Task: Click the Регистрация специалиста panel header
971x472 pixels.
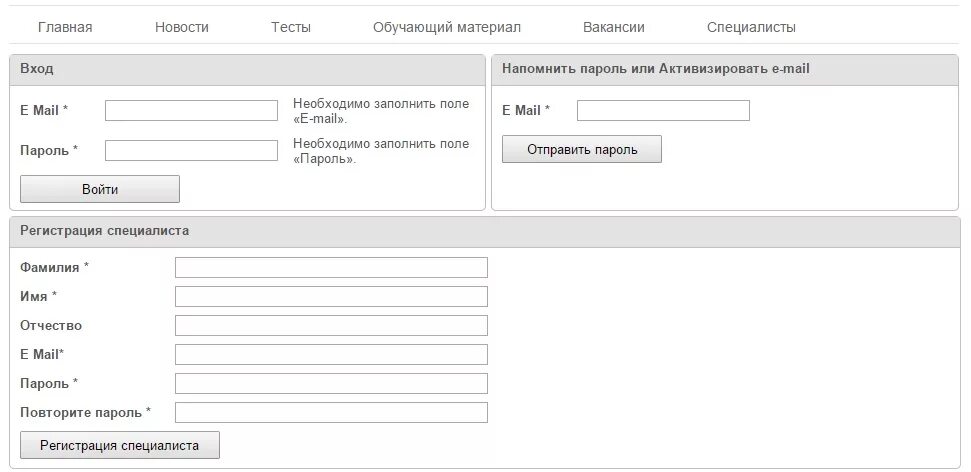Action: (x=485, y=232)
